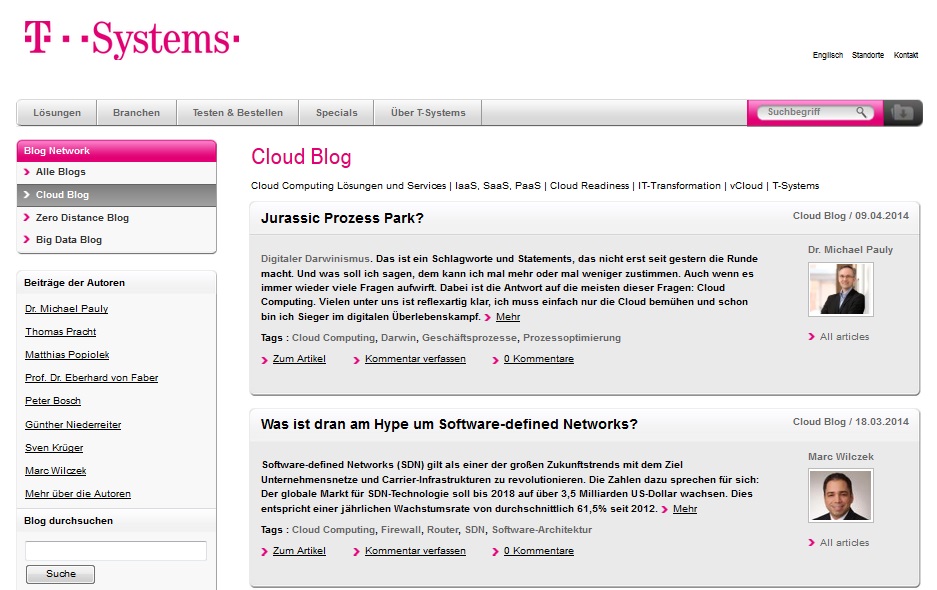This screenshot has height=590, width=937.
Task: Click the Suche button
Action: coord(60,574)
